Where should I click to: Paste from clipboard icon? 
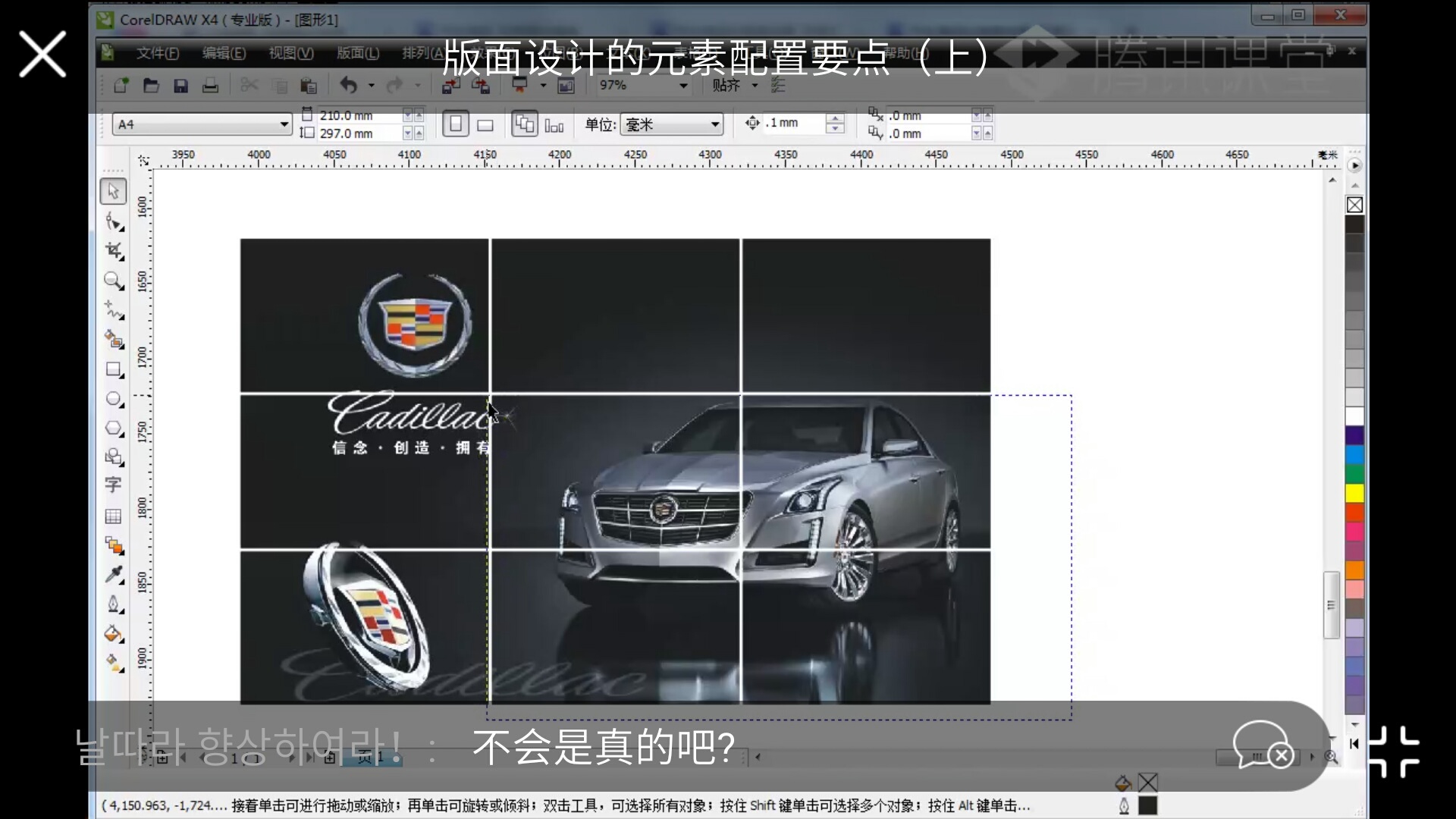pyautogui.click(x=308, y=86)
